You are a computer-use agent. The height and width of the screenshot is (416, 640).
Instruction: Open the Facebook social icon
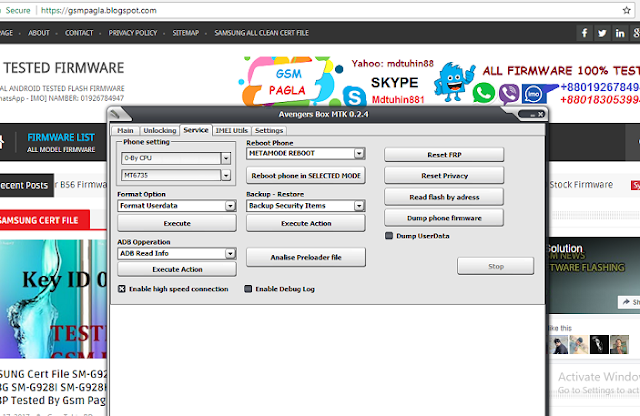(584, 33)
